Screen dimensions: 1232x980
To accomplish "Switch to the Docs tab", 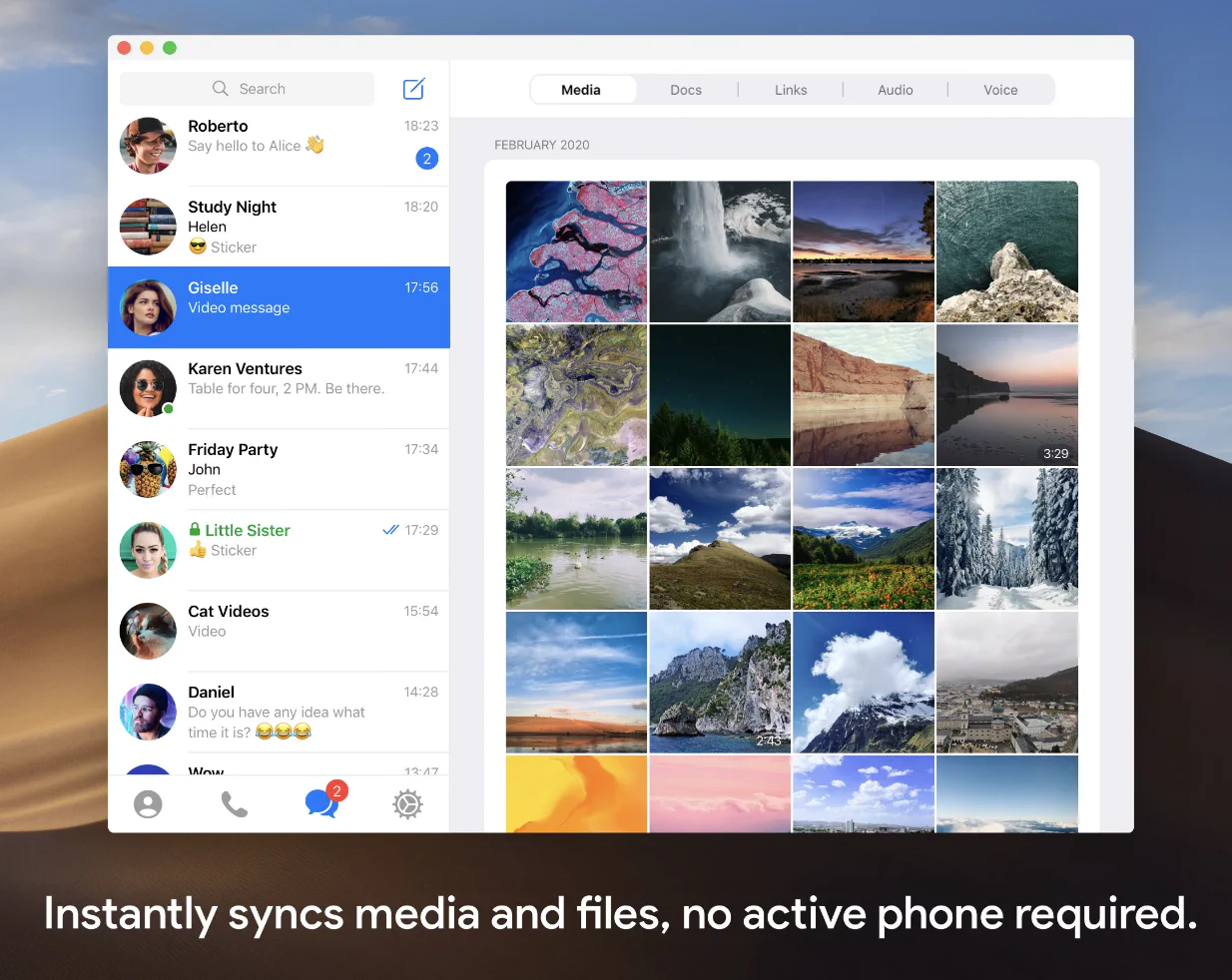I will (x=685, y=90).
